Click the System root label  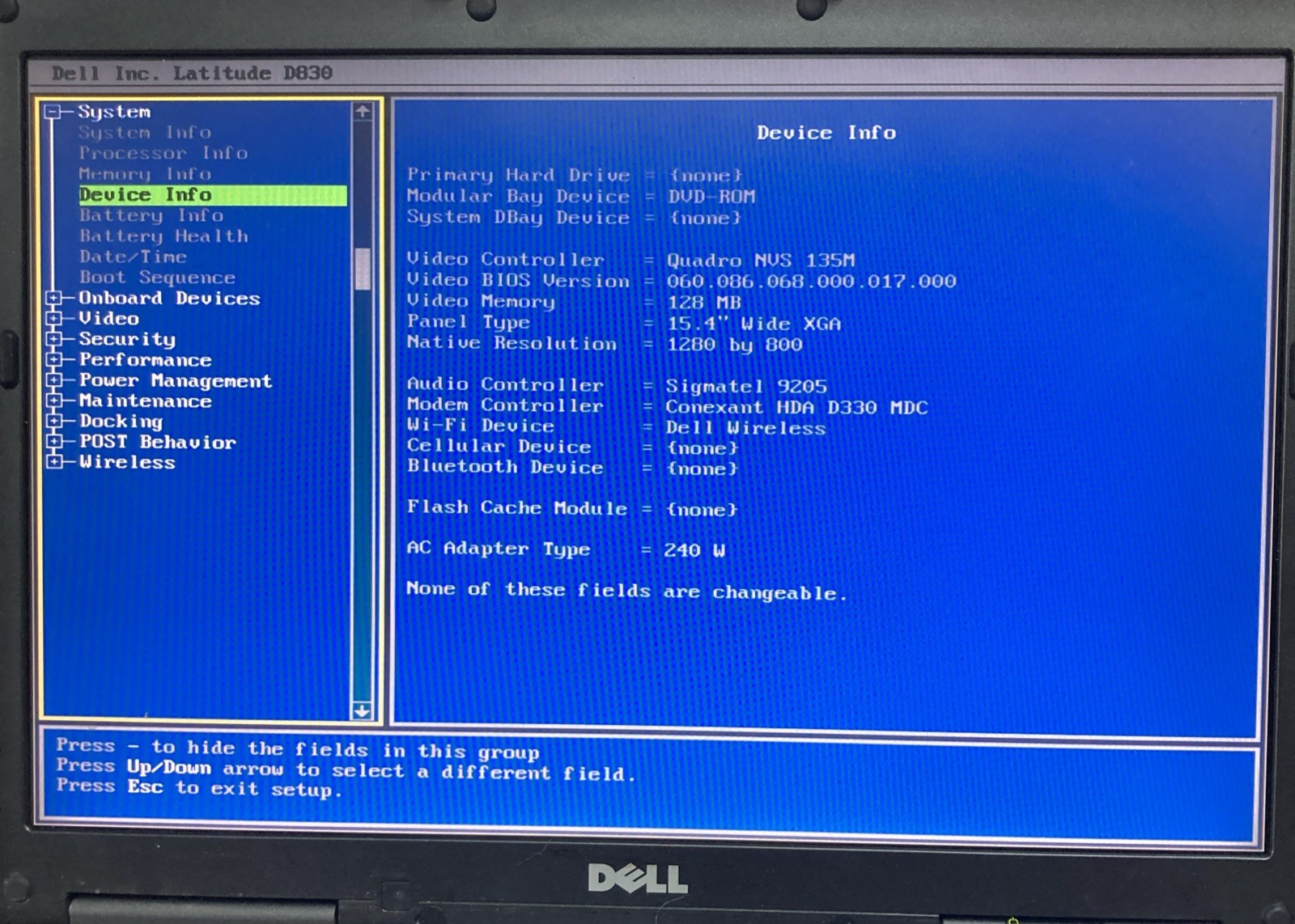coord(114,112)
